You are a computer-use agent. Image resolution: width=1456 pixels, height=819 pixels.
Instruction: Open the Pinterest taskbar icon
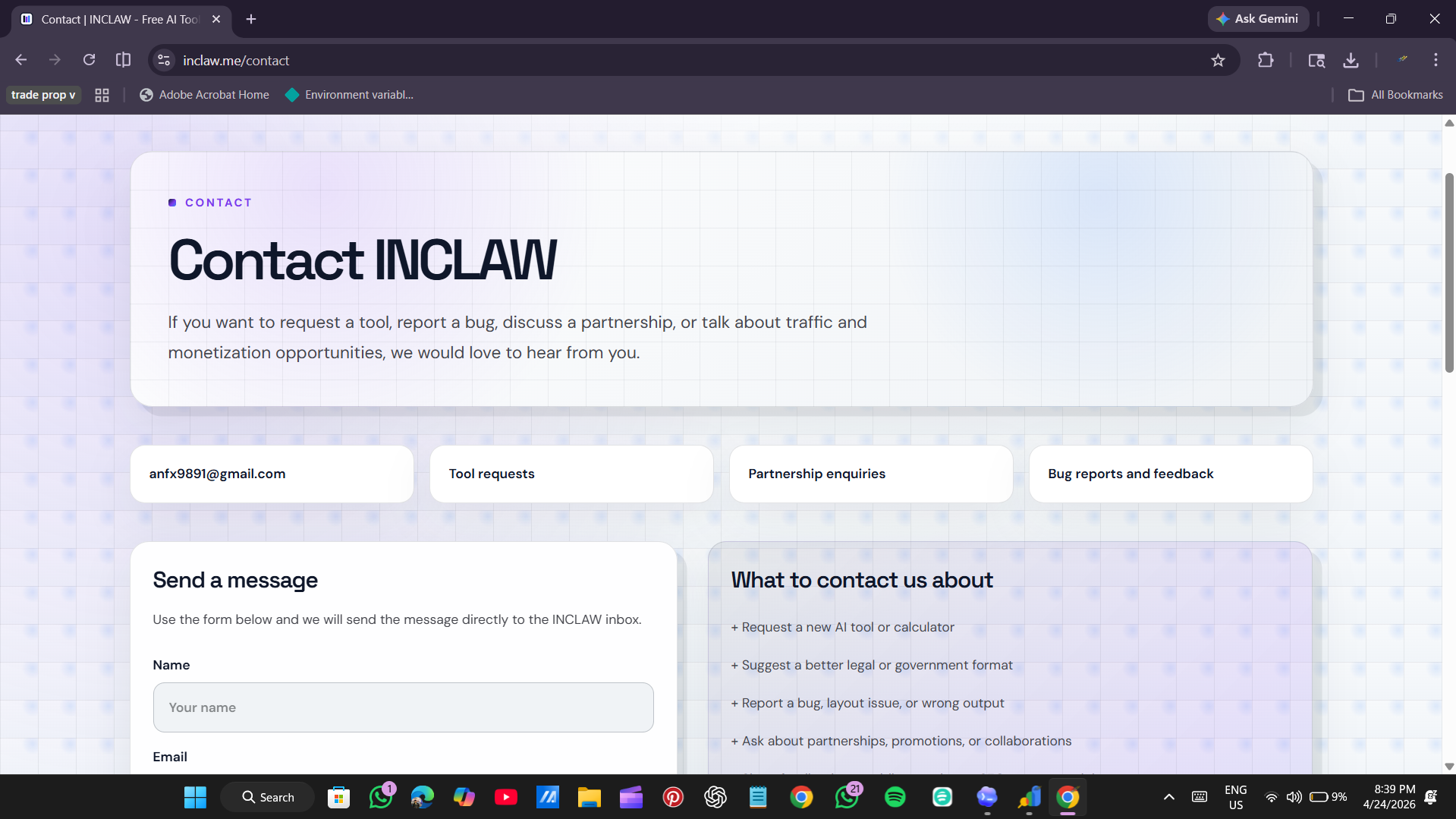673,797
